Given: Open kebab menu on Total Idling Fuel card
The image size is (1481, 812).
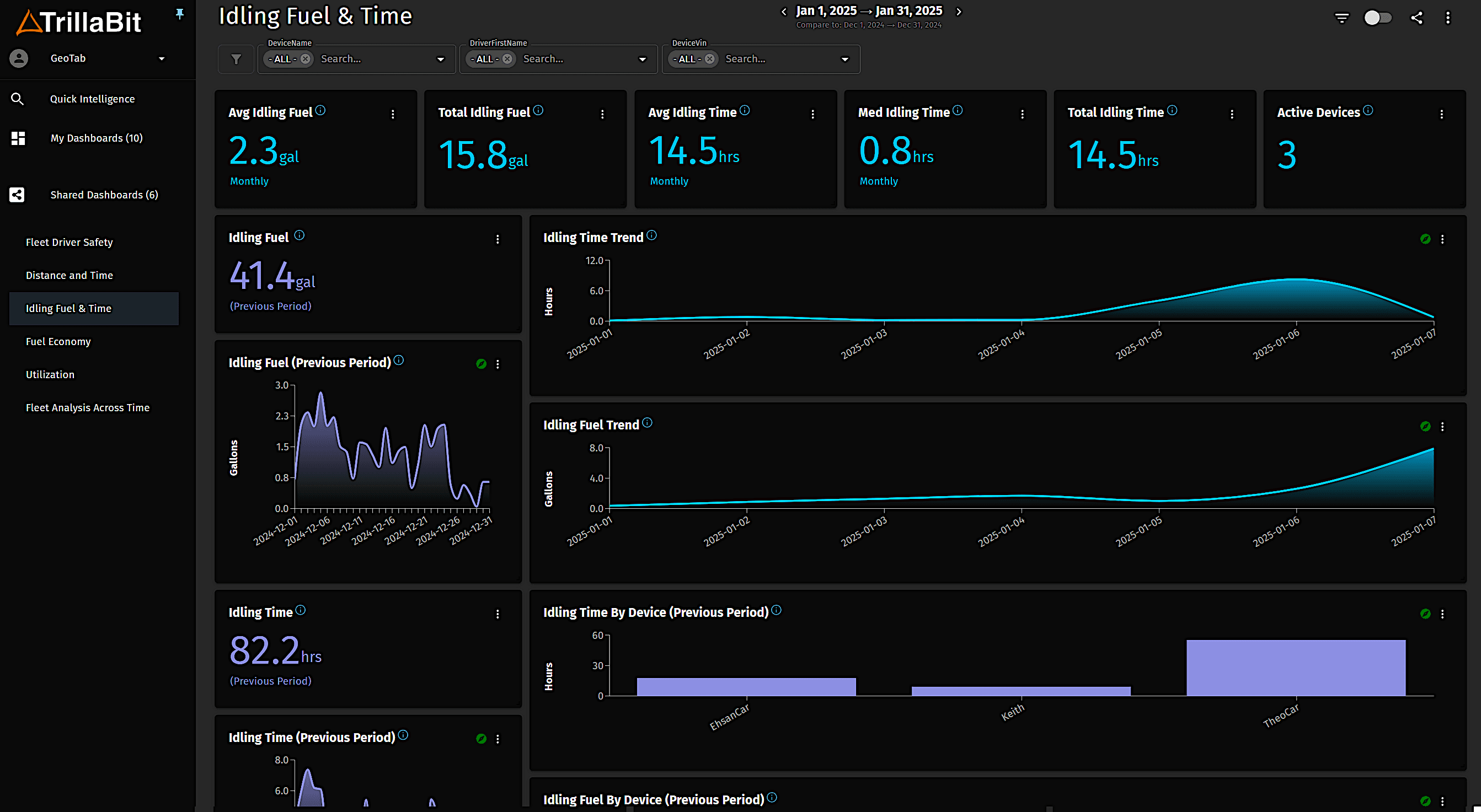Looking at the screenshot, I should [x=602, y=114].
